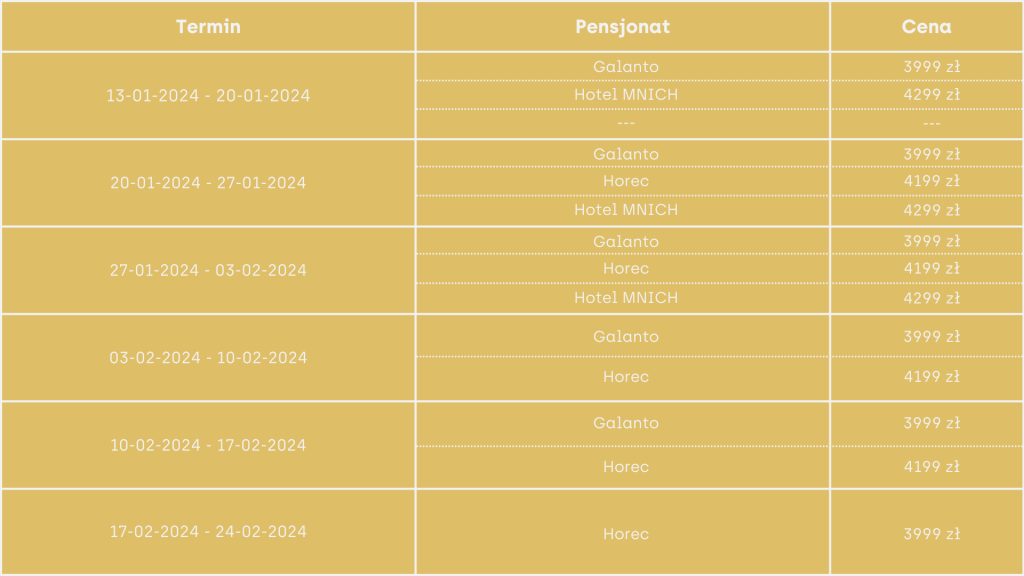Viewport: 1024px width, 576px height.
Task: Click Hotel MNICH in the 13-01-2024 row
Action: click(x=626, y=95)
